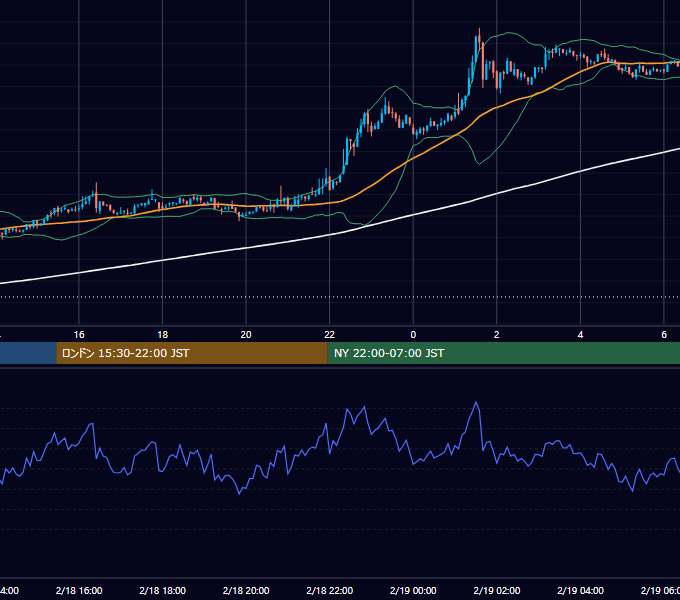Click the 2/19 00:00 label on oscillator axis
The height and width of the screenshot is (600, 680).
click(x=413, y=590)
